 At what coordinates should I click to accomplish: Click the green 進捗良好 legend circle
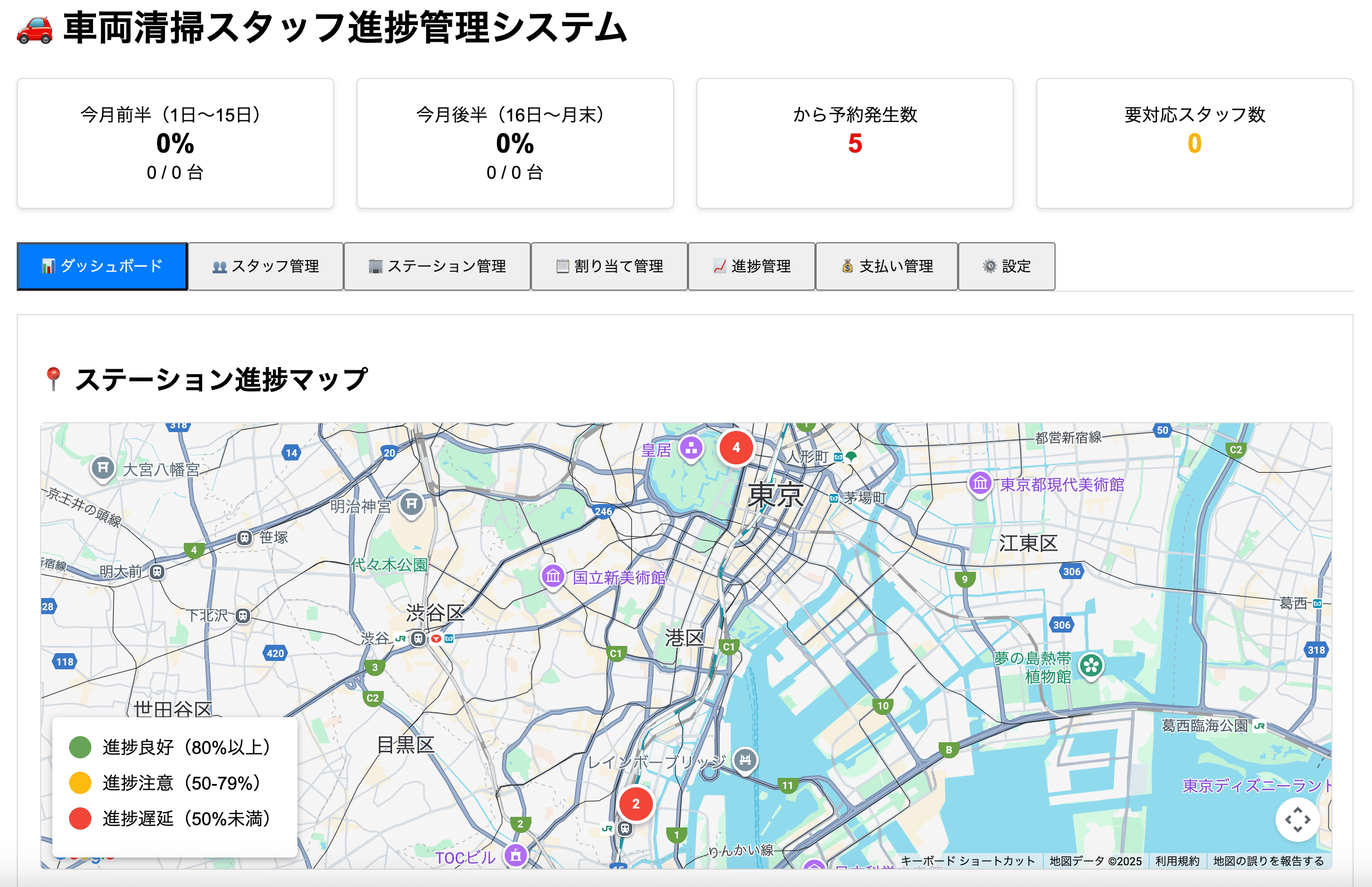tap(81, 748)
